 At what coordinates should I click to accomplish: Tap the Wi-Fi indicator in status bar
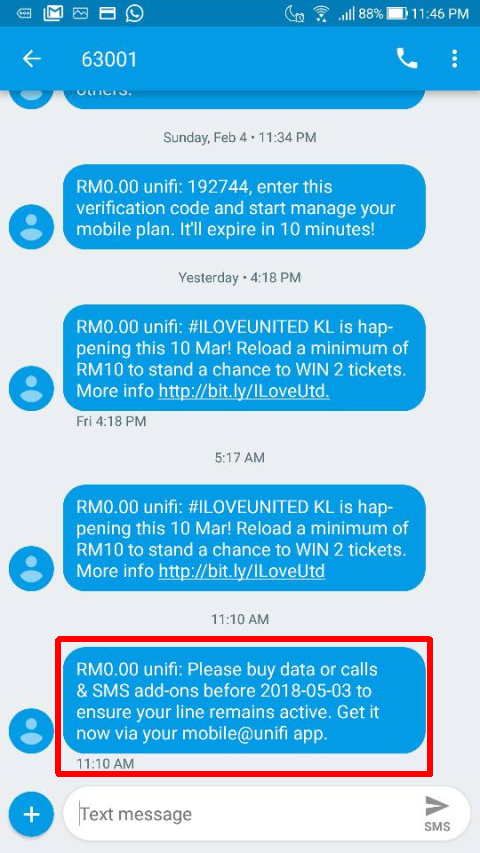coord(321,13)
